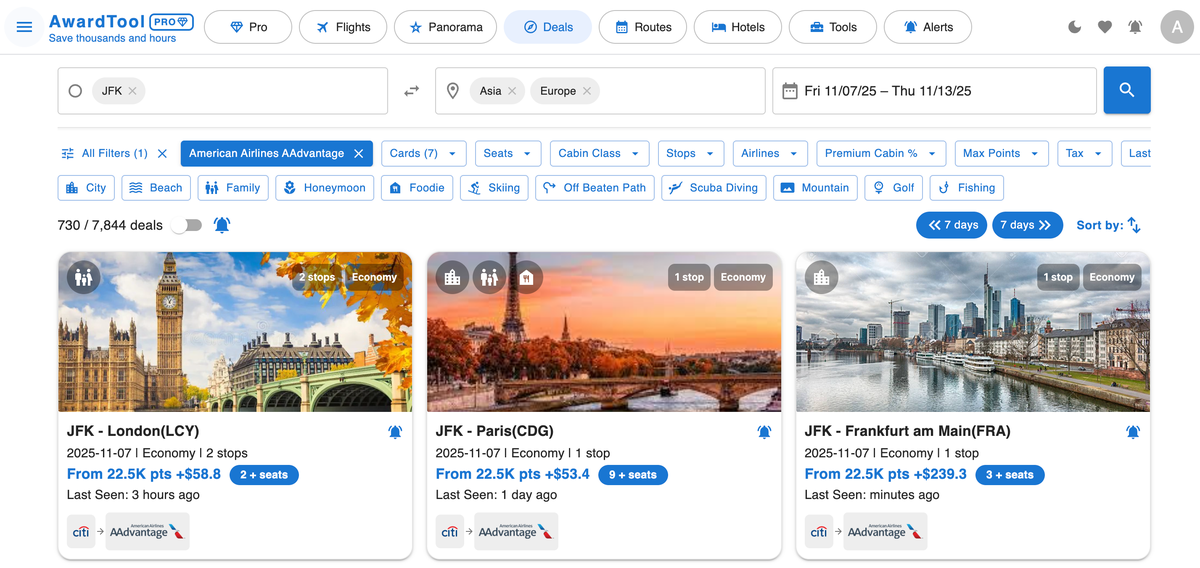This screenshot has height=568, width=1200.
Task: Switch to the Flights tab
Action: coord(342,27)
